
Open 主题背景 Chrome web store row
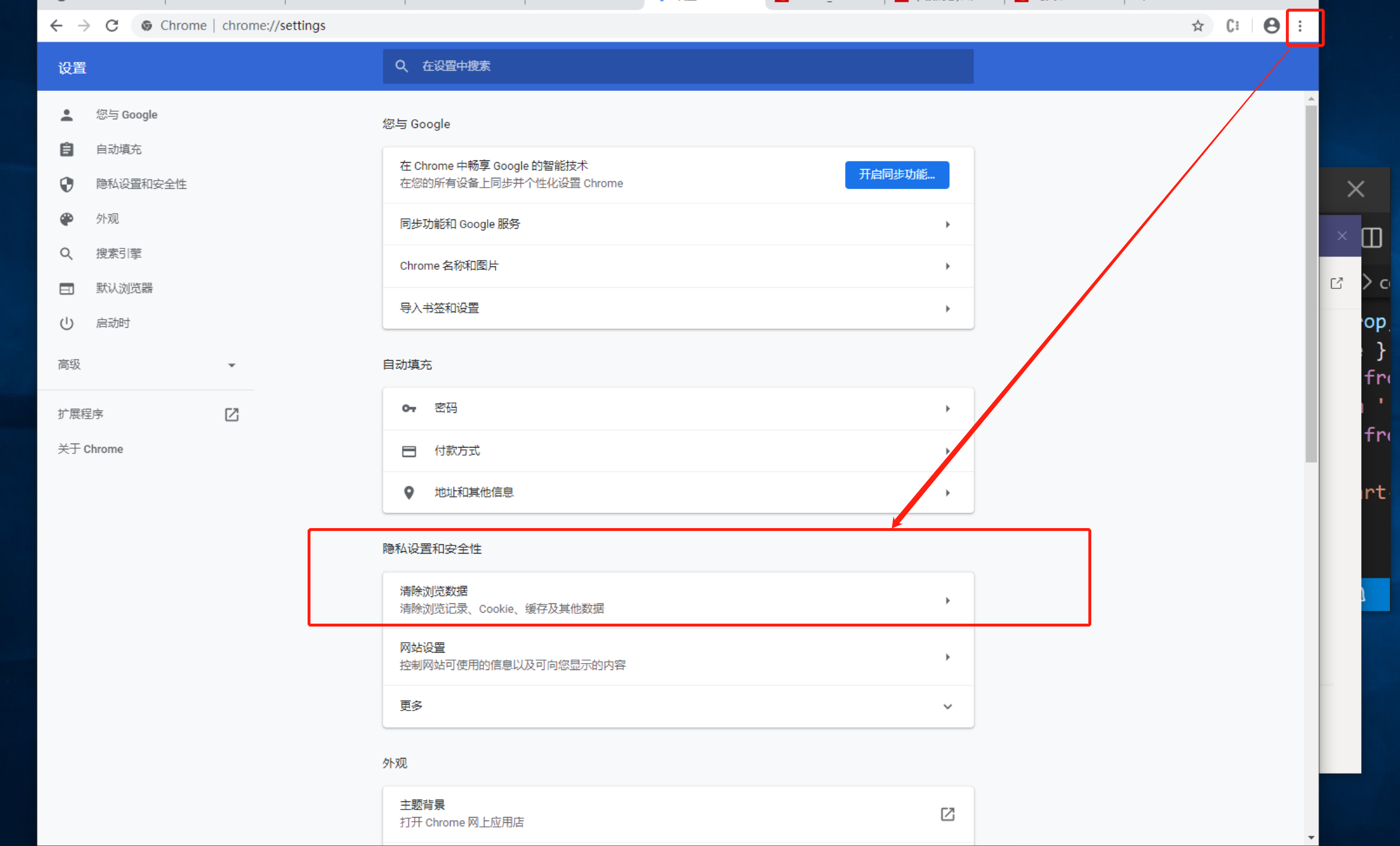point(678,814)
